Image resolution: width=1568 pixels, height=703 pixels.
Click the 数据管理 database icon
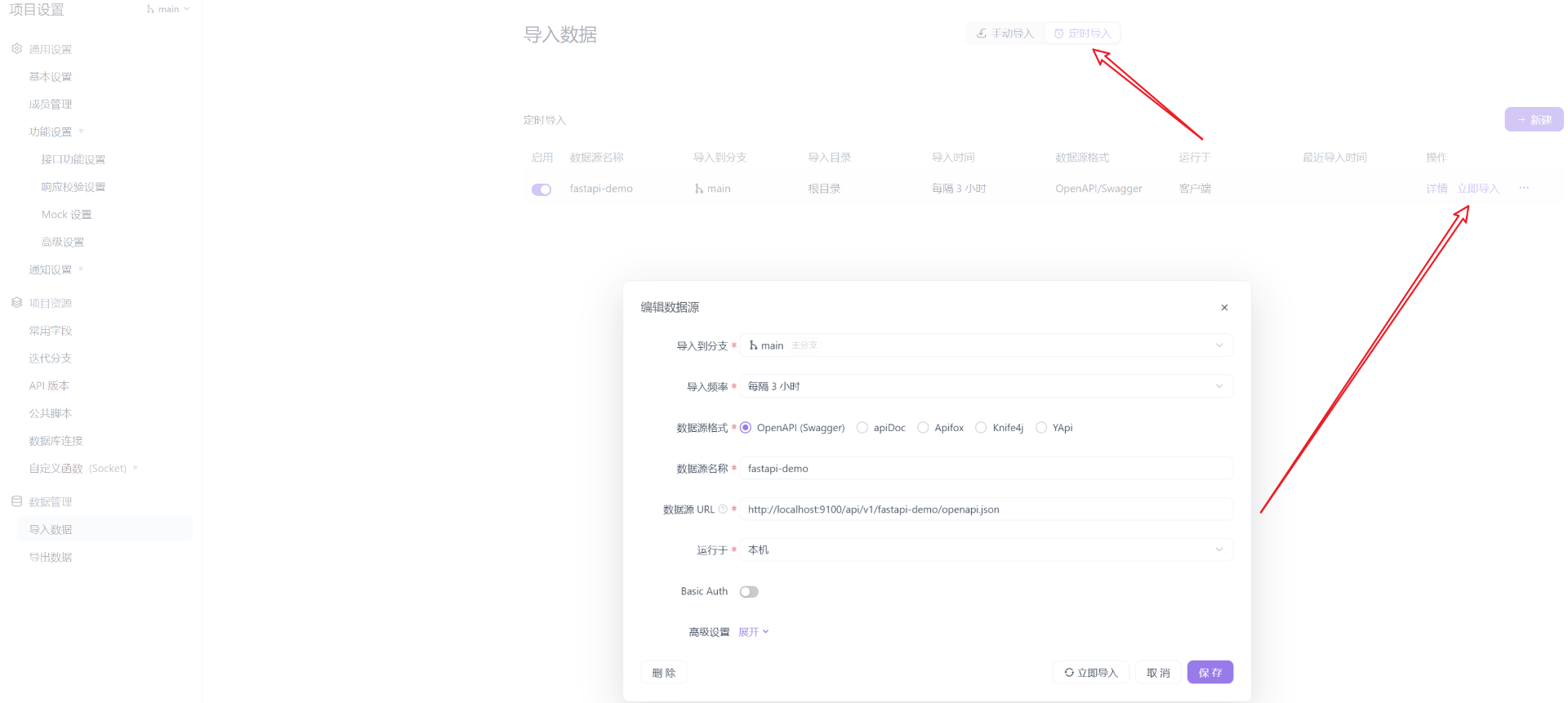coord(16,501)
